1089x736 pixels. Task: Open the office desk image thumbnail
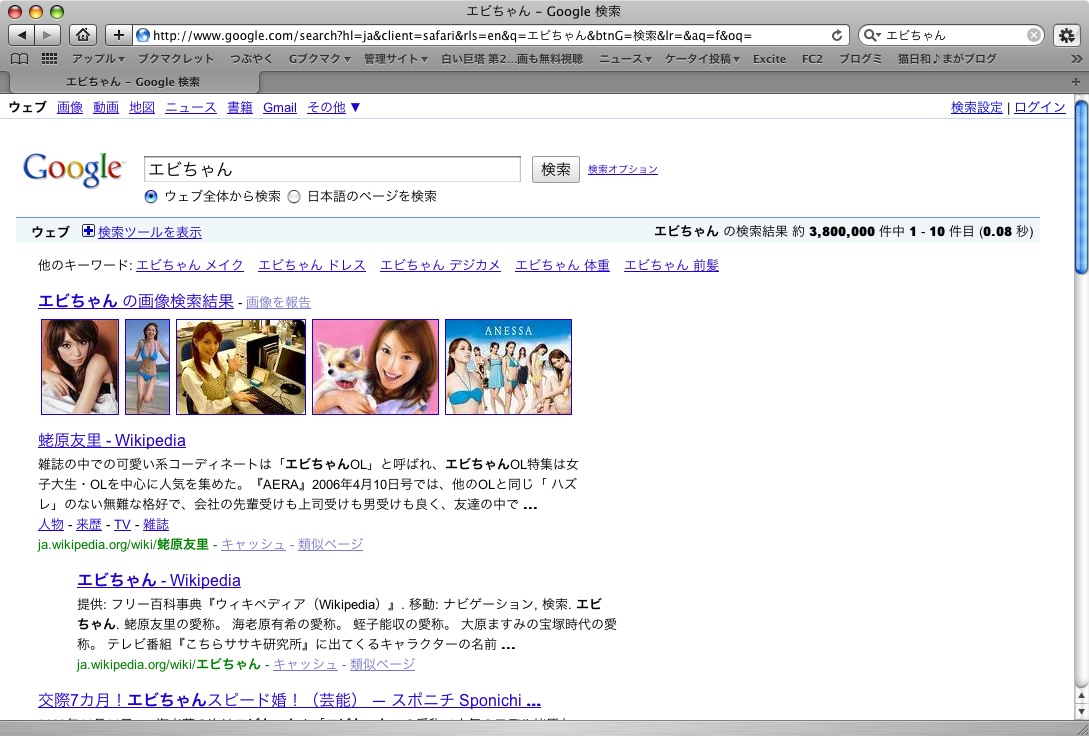241,367
